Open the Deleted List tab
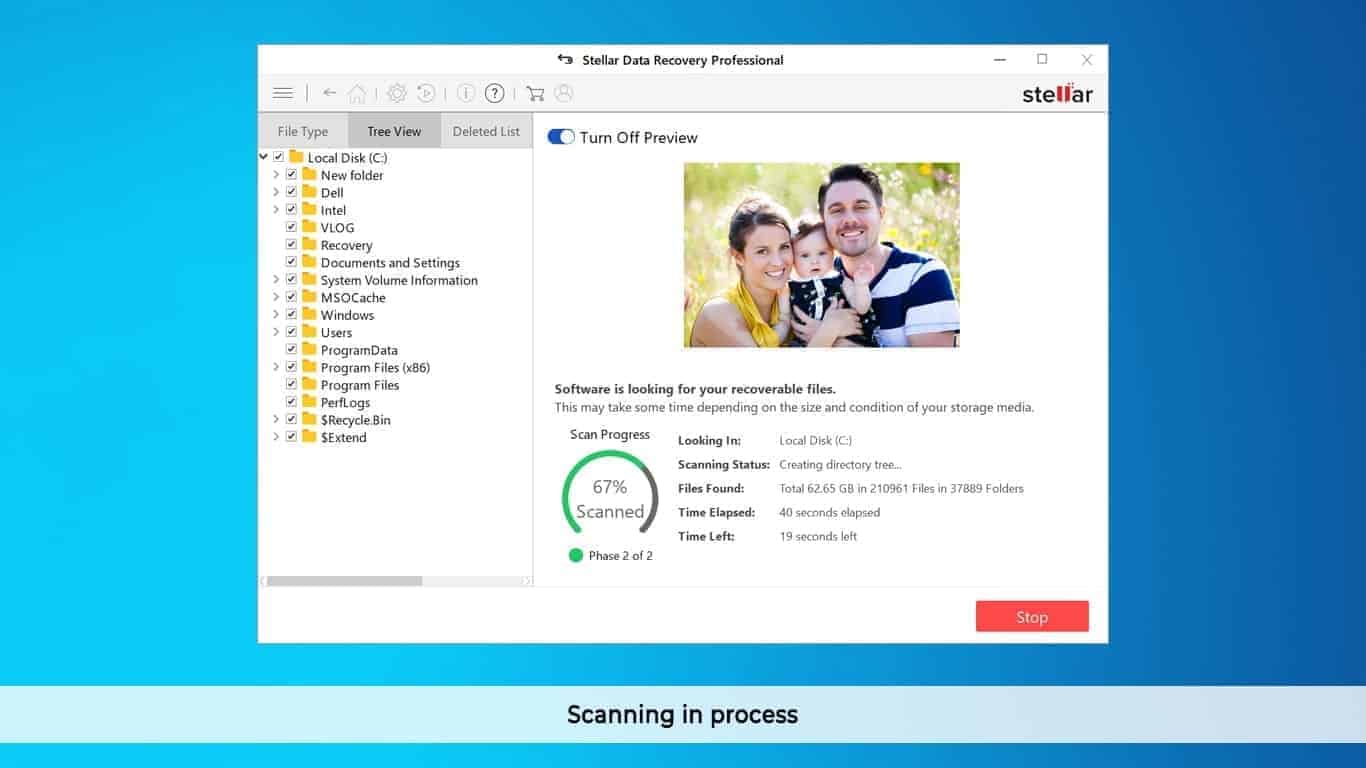The height and width of the screenshot is (768, 1366). pyautogui.click(x=486, y=130)
